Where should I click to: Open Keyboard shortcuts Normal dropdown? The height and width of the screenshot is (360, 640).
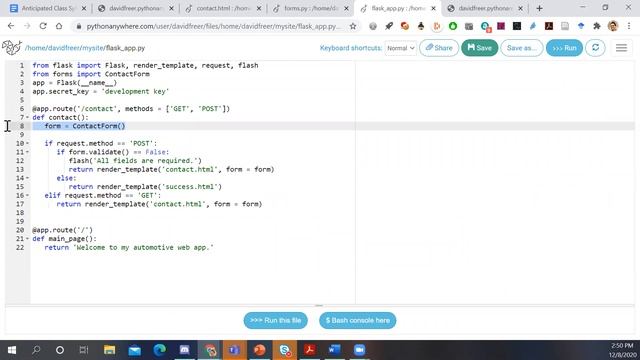tap(400, 48)
